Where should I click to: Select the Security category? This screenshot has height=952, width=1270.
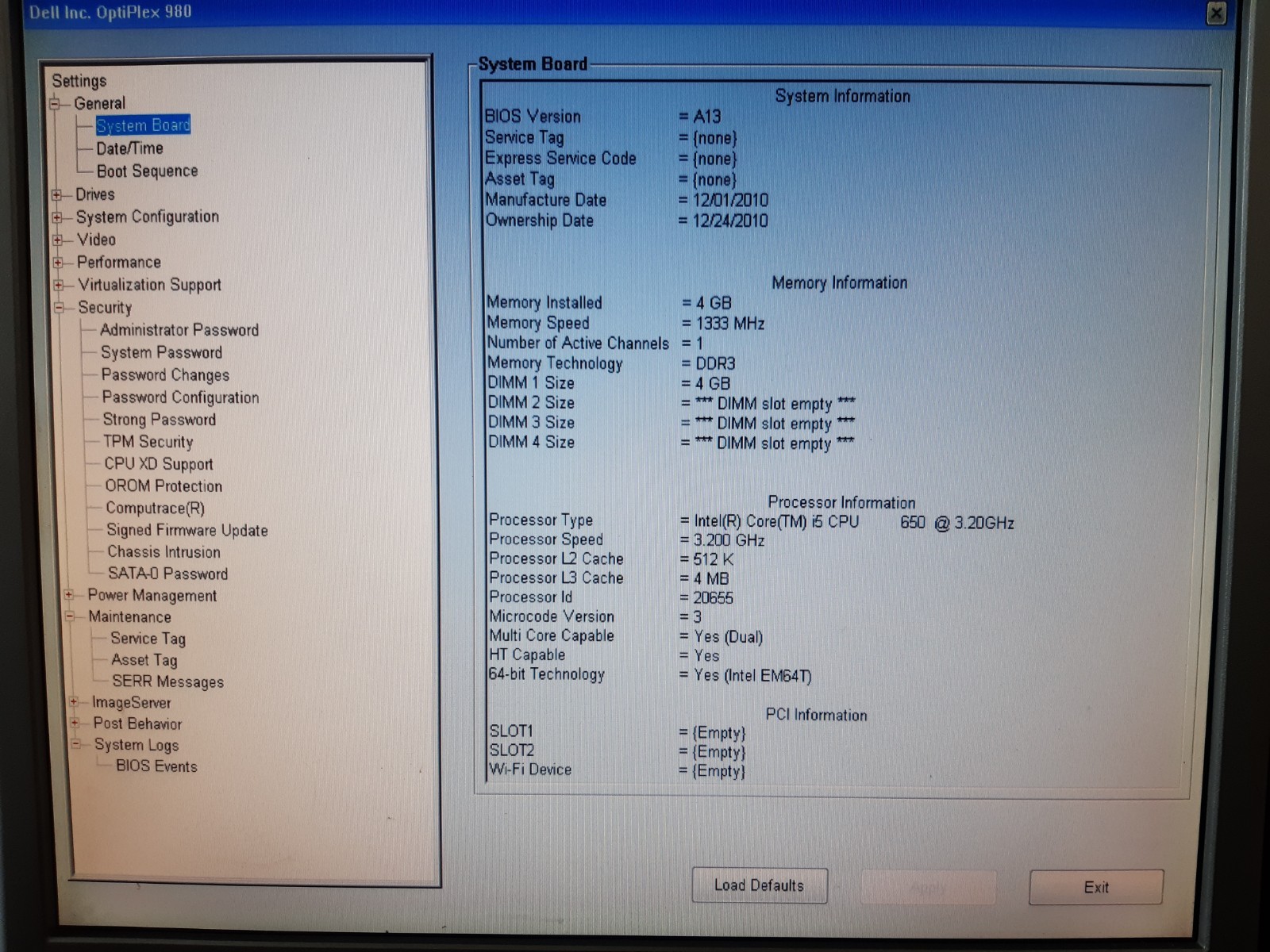(105, 308)
